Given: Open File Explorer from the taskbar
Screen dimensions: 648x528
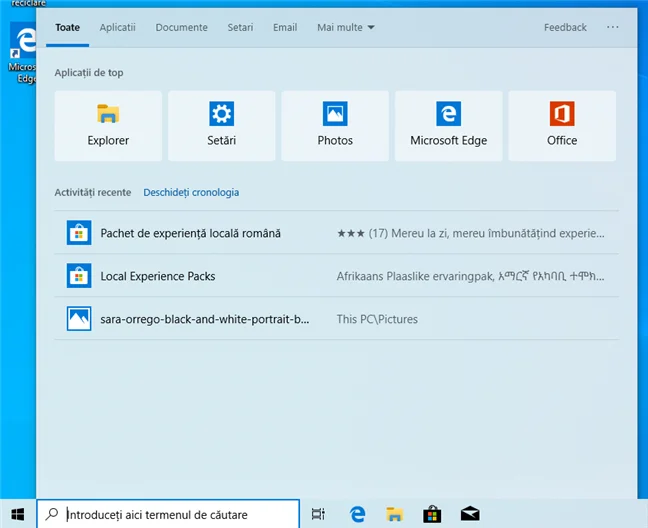Looking at the screenshot, I should (x=394, y=514).
